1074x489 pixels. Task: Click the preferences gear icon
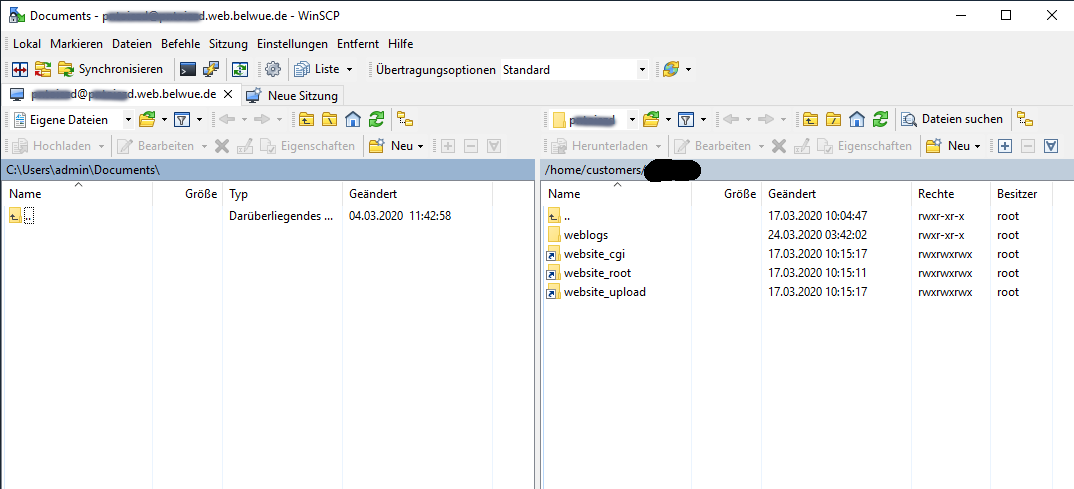pyautogui.click(x=272, y=69)
